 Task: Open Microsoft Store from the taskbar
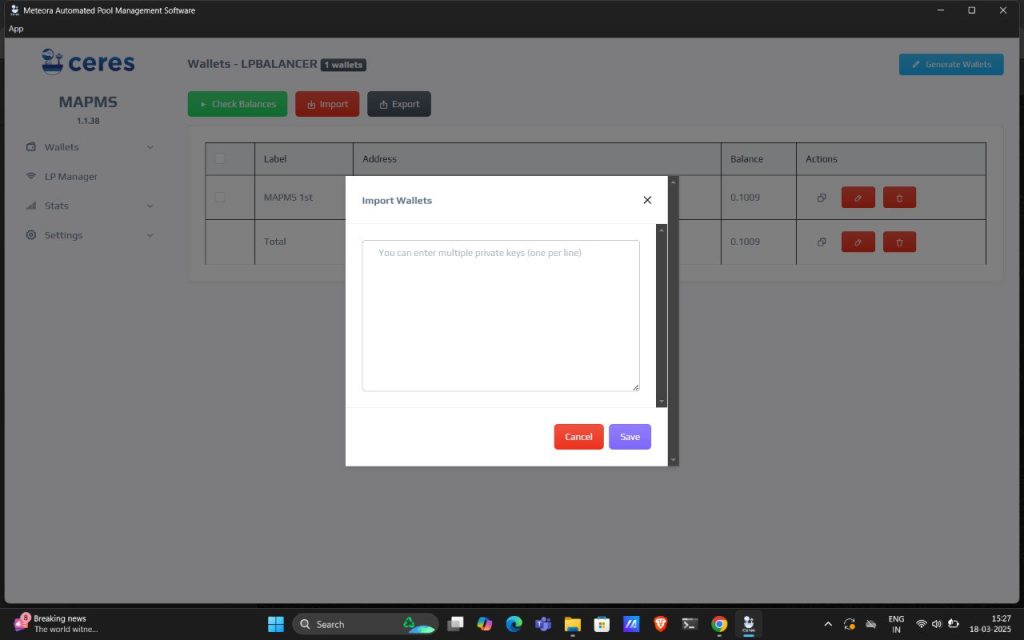pos(602,624)
